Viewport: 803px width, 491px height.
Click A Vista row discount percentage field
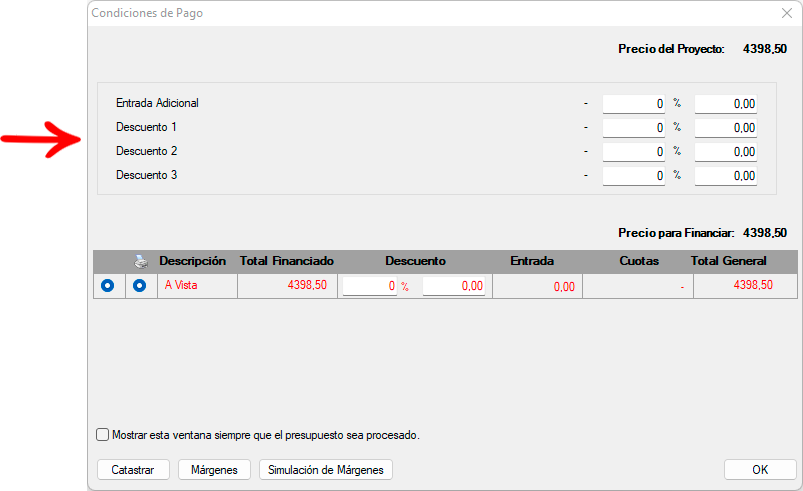tap(370, 286)
